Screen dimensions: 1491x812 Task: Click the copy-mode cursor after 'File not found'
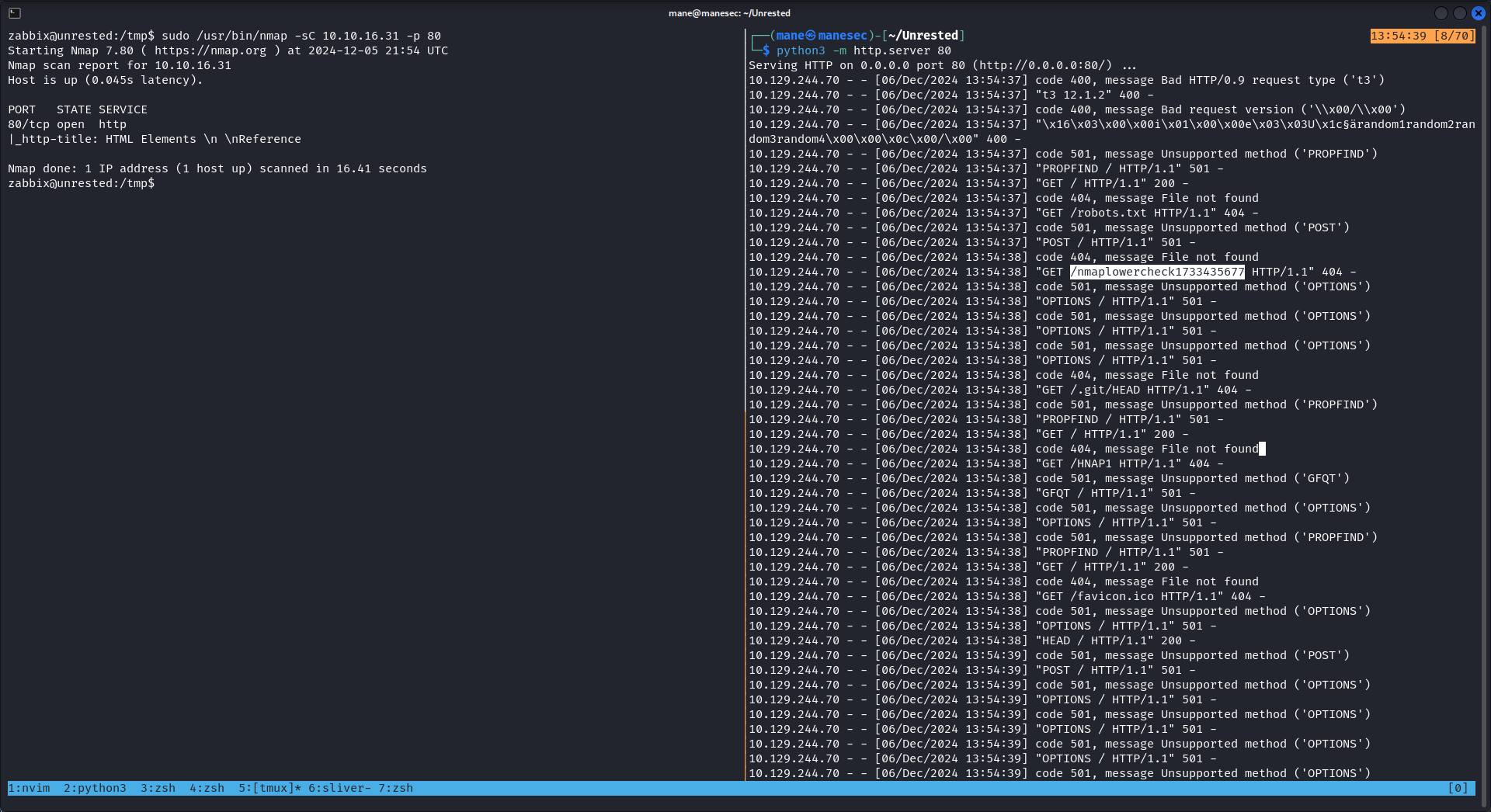1262,449
